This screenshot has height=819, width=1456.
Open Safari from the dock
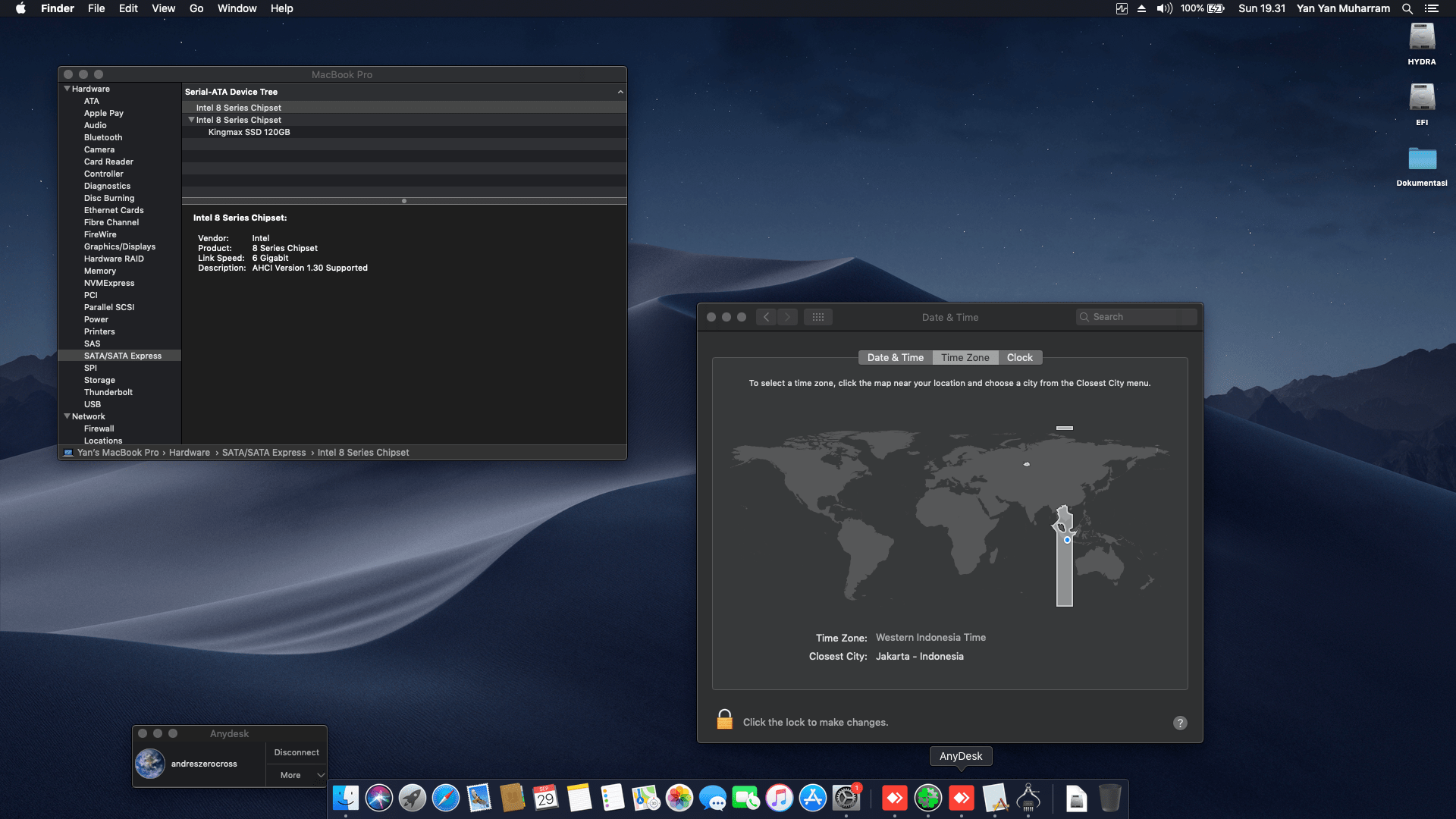(446, 798)
